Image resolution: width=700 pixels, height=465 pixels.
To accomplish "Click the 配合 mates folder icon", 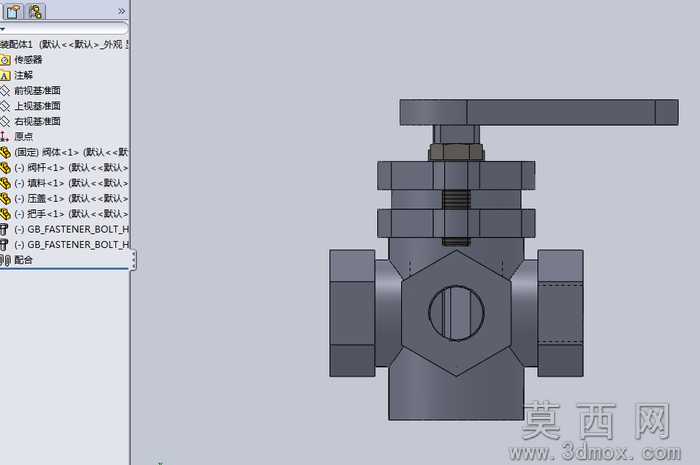I will tap(5, 260).
